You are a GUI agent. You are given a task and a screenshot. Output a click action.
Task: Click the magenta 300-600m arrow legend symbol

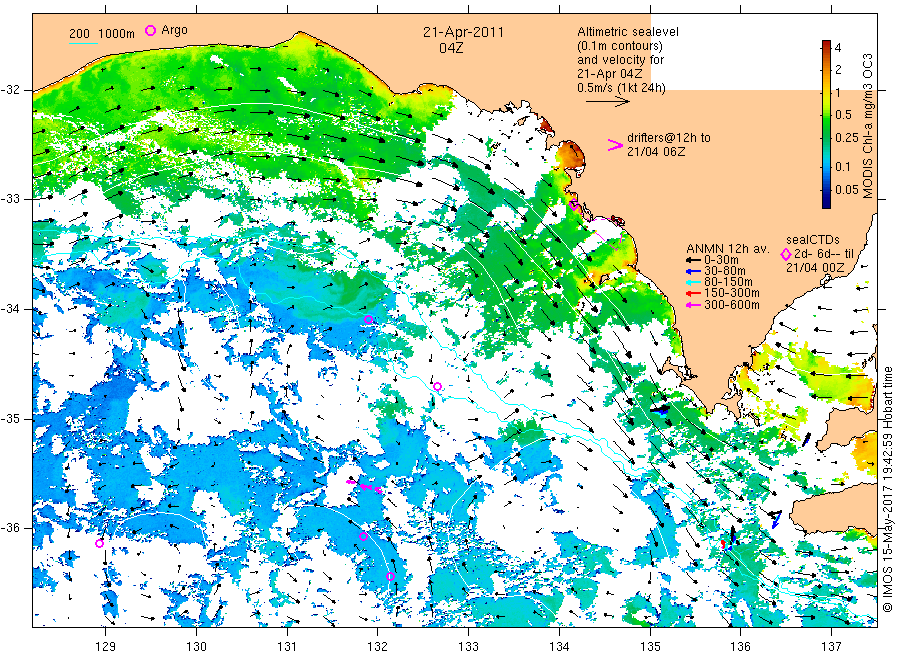(x=693, y=305)
